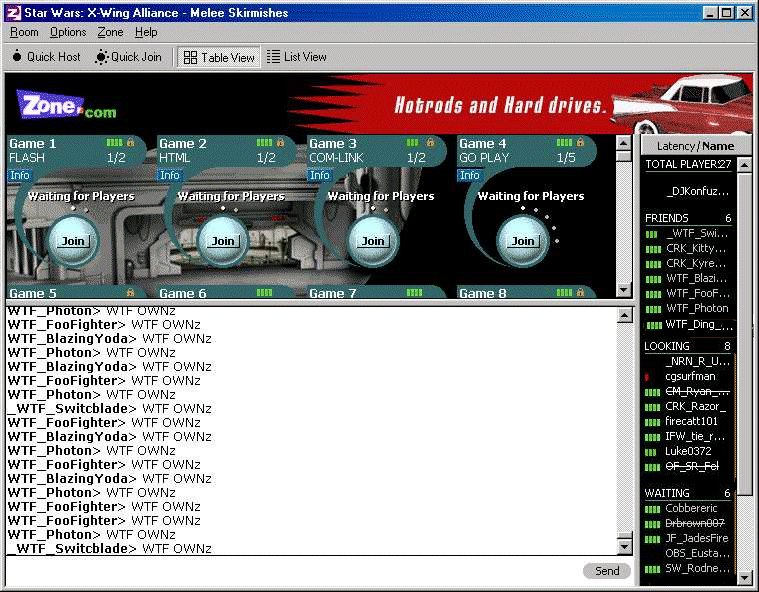Click the Latency/Name column header
759x592 pixels.
[x=695, y=146]
